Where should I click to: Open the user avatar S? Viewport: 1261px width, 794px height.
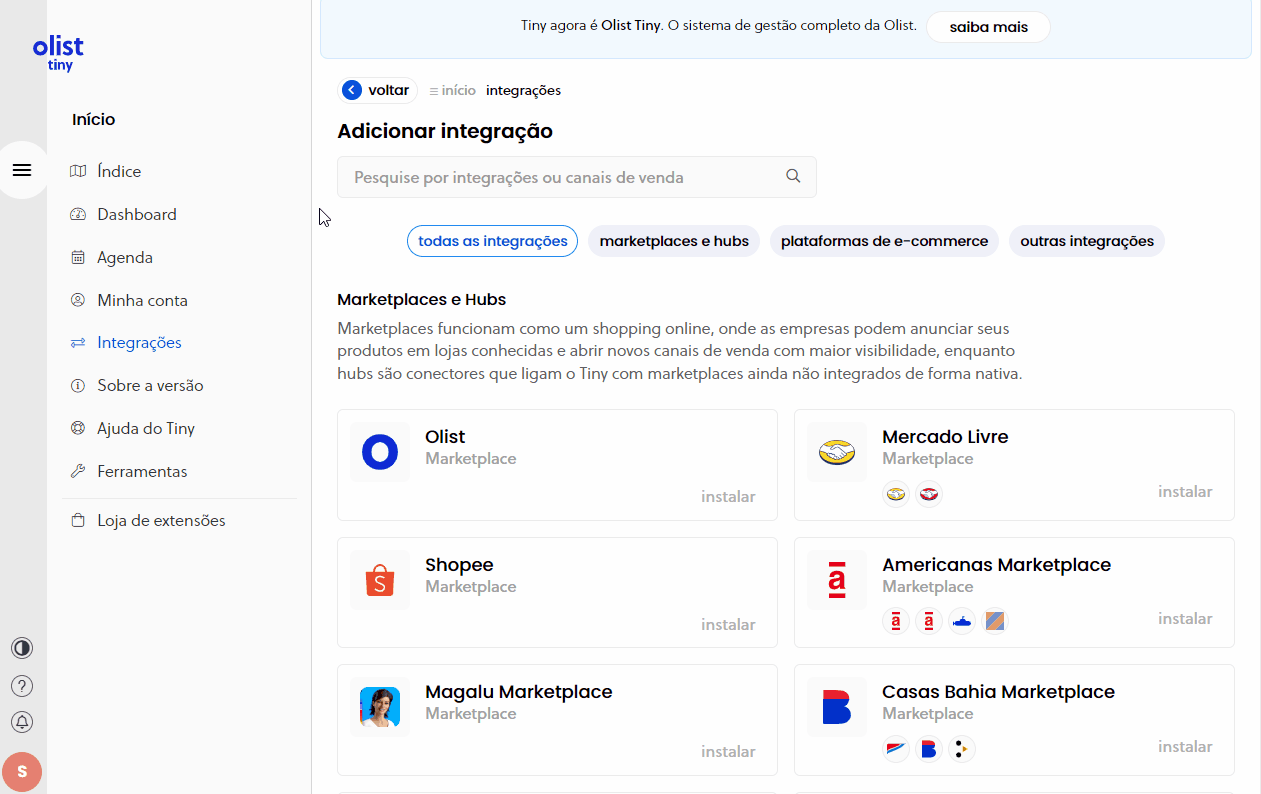(22, 772)
